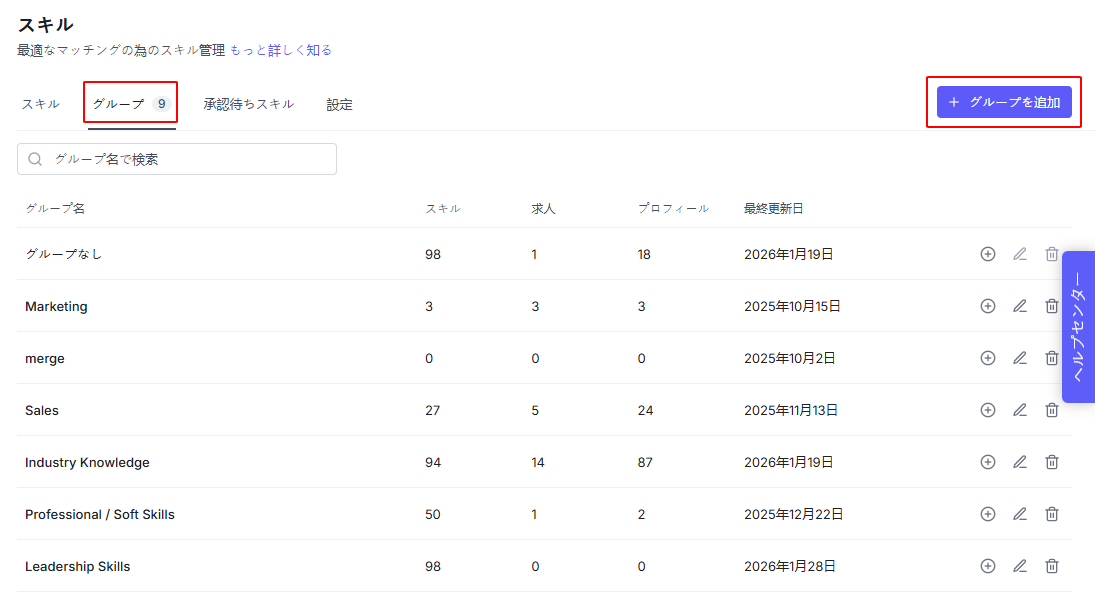This screenshot has width=1095, height=592.
Task: Select the Industry Knowledge group name
Action: (87, 463)
